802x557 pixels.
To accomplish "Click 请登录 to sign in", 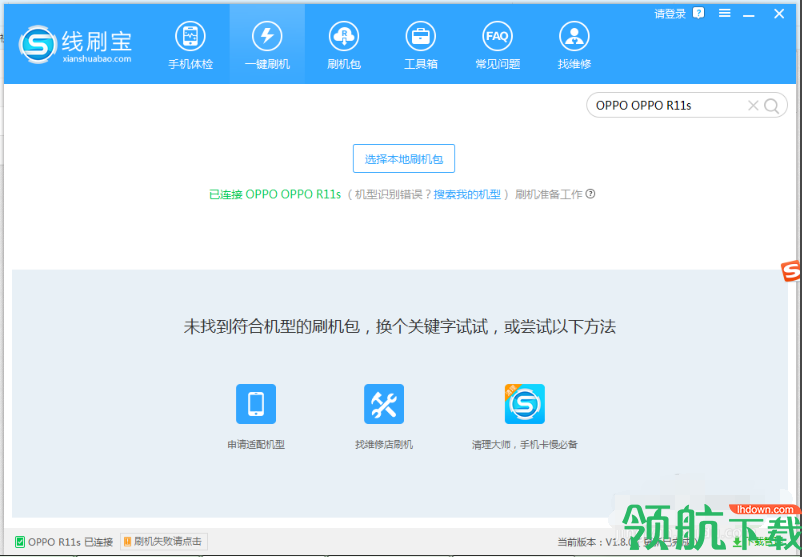I will 670,14.
